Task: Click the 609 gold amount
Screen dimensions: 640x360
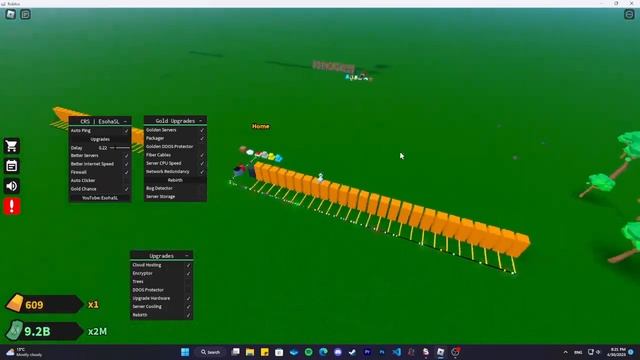Action: tap(34, 305)
